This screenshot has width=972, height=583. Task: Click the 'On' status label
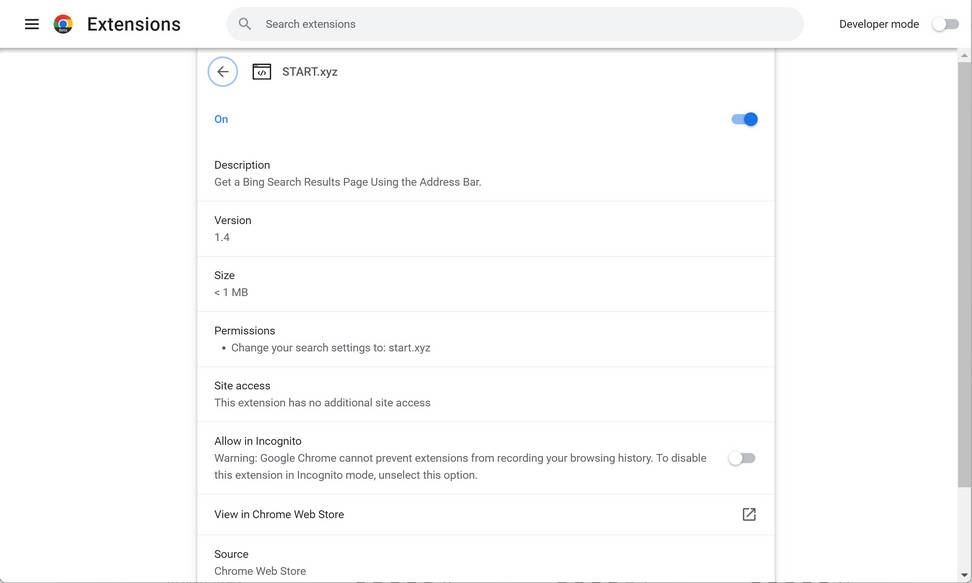pos(221,119)
